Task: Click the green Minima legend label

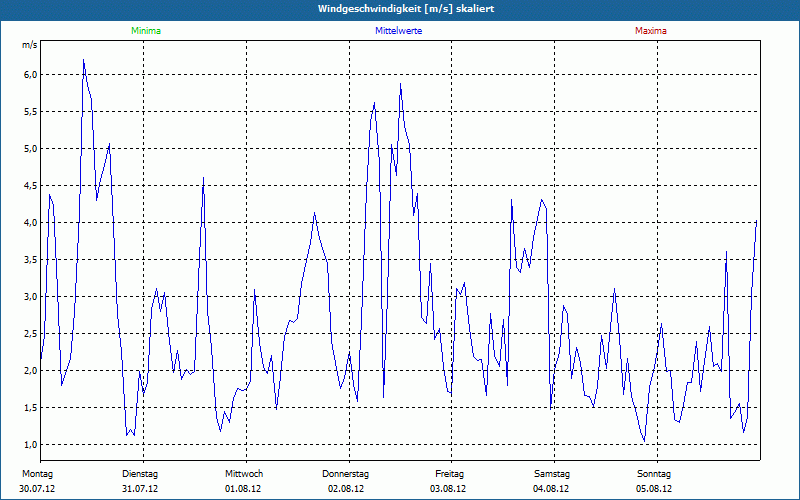Action: pyautogui.click(x=146, y=31)
